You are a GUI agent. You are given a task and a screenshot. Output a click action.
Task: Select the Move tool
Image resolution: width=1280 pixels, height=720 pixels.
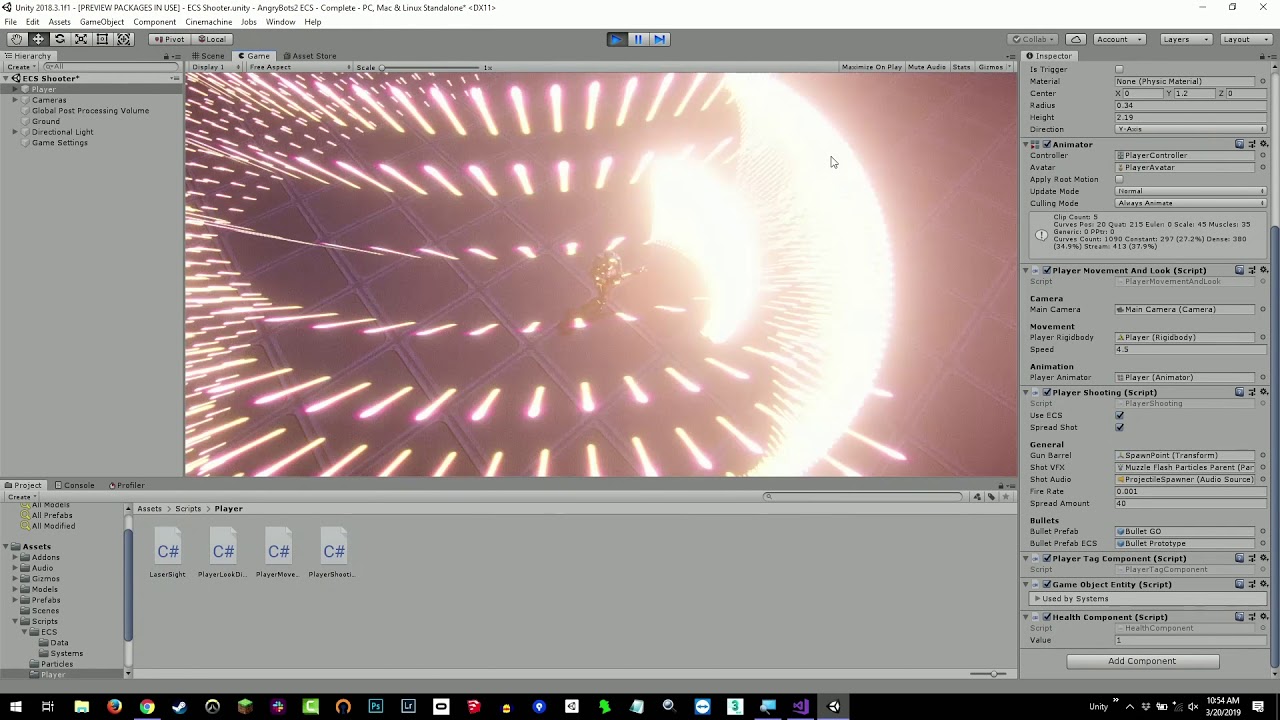[38, 39]
